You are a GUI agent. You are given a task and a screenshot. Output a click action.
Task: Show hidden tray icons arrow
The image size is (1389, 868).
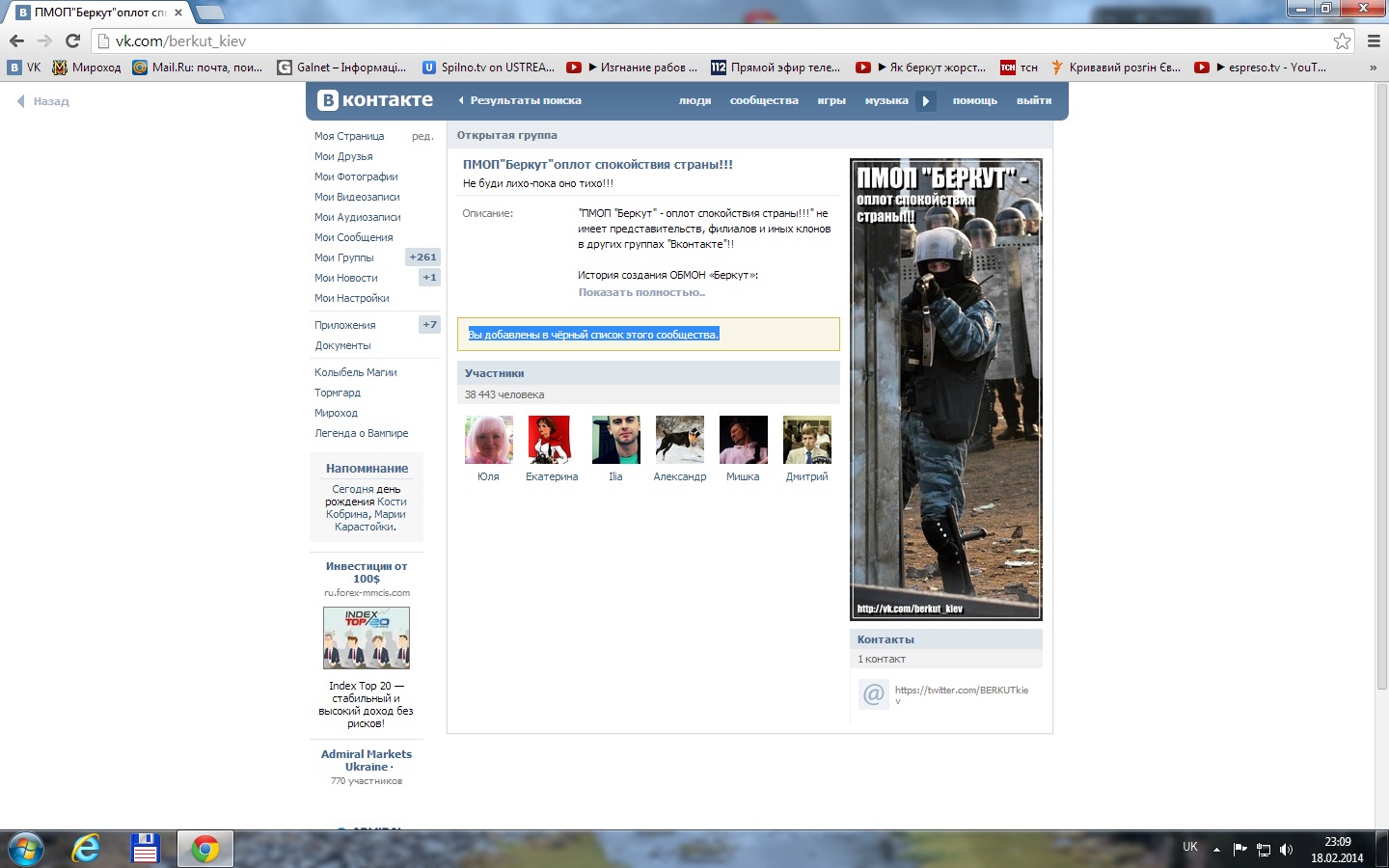tap(1216, 850)
